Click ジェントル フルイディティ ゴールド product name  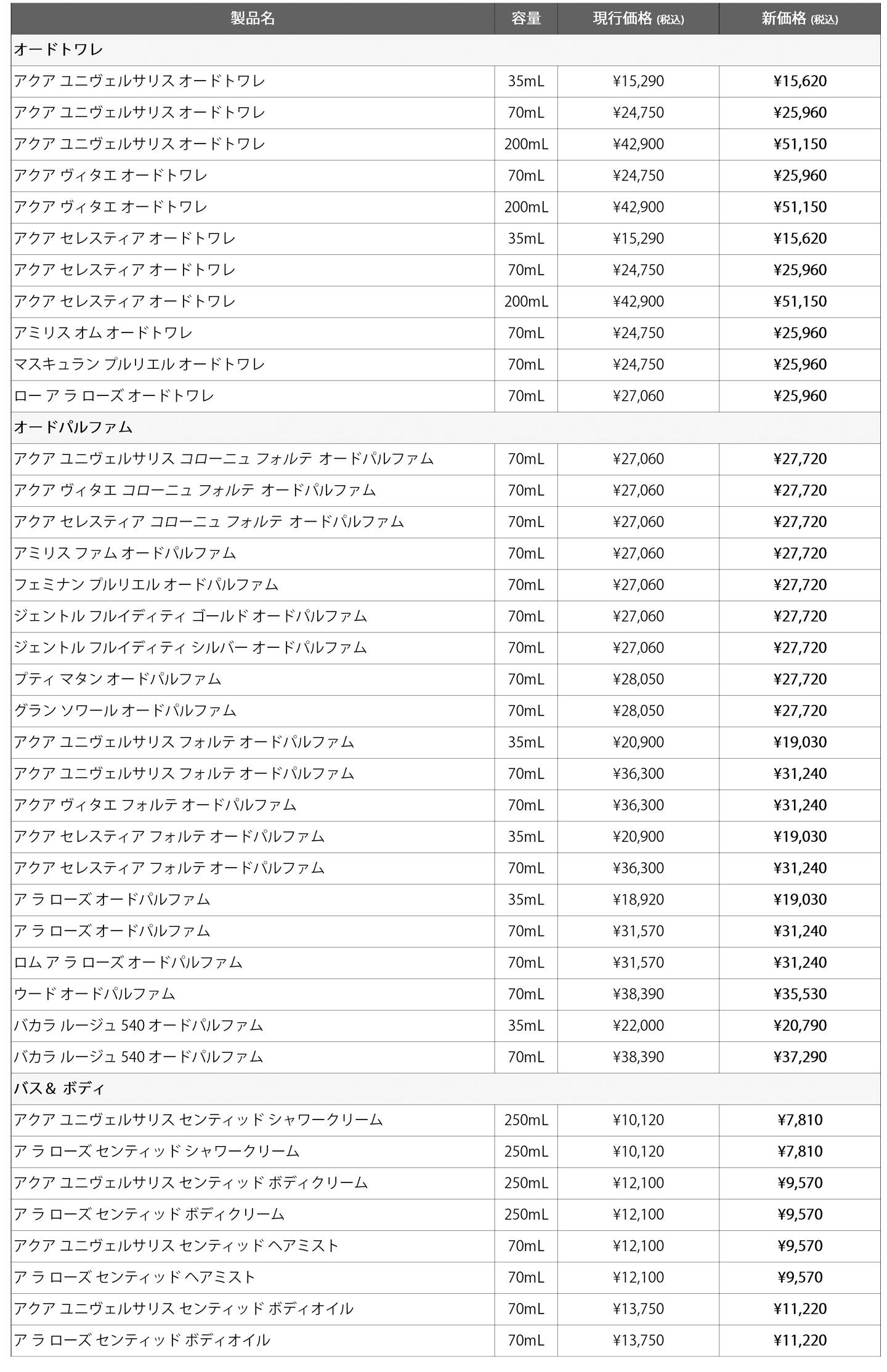190,616
